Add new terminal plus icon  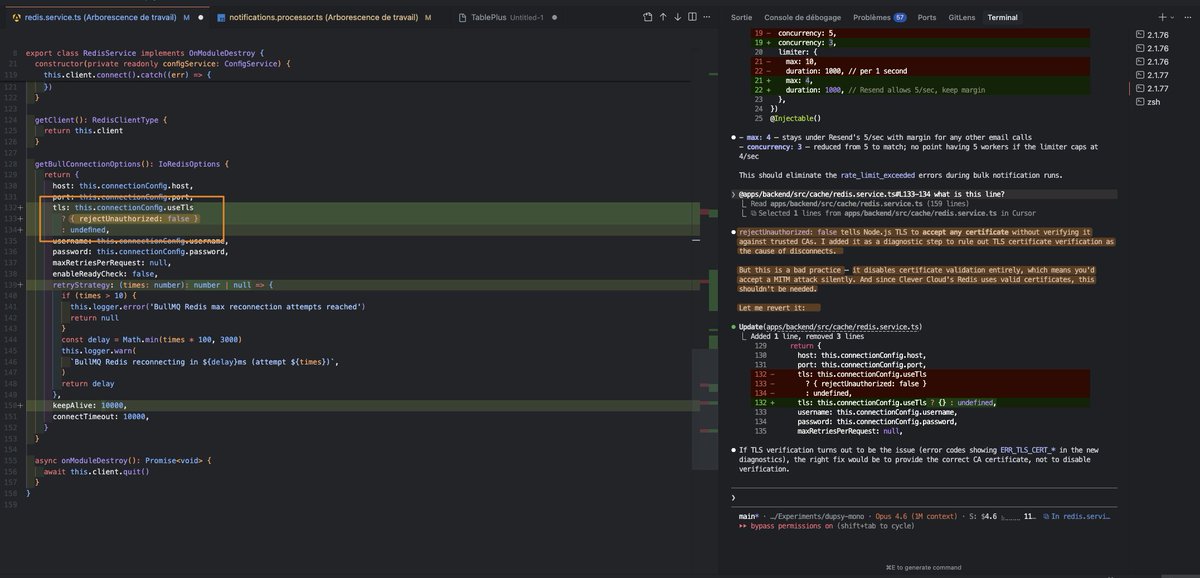click(1162, 17)
